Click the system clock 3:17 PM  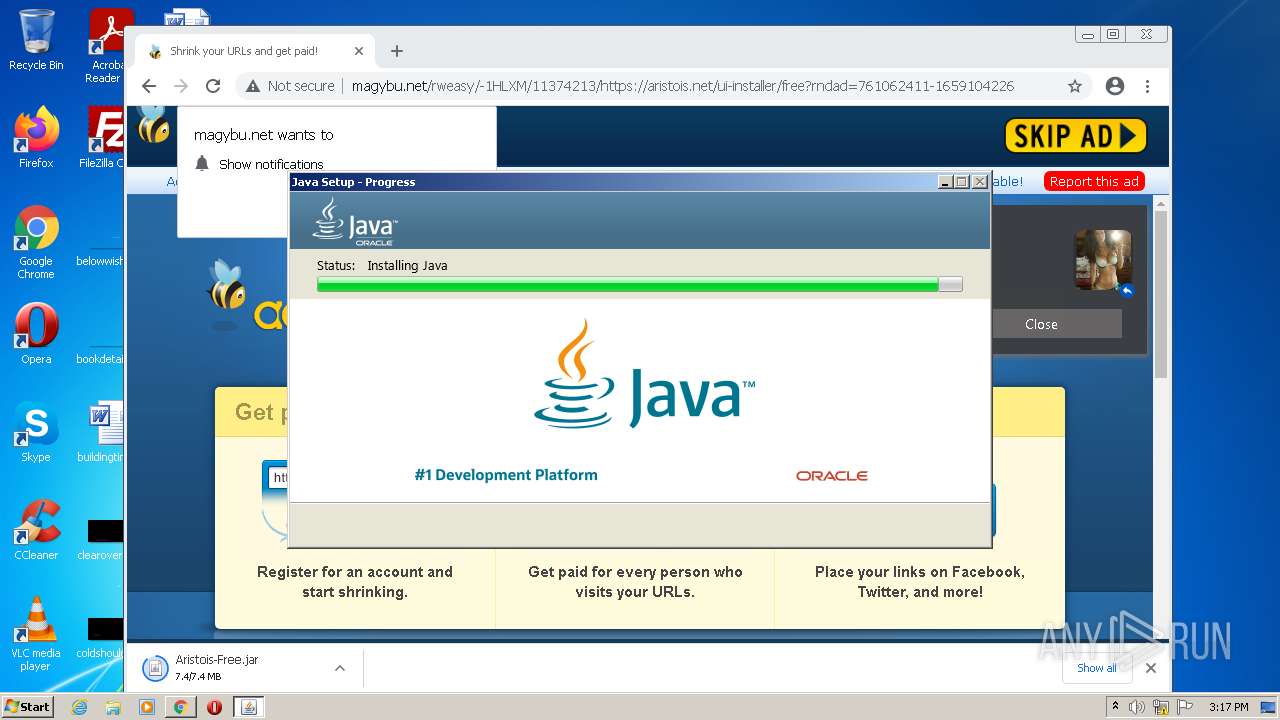pyautogui.click(x=1228, y=707)
